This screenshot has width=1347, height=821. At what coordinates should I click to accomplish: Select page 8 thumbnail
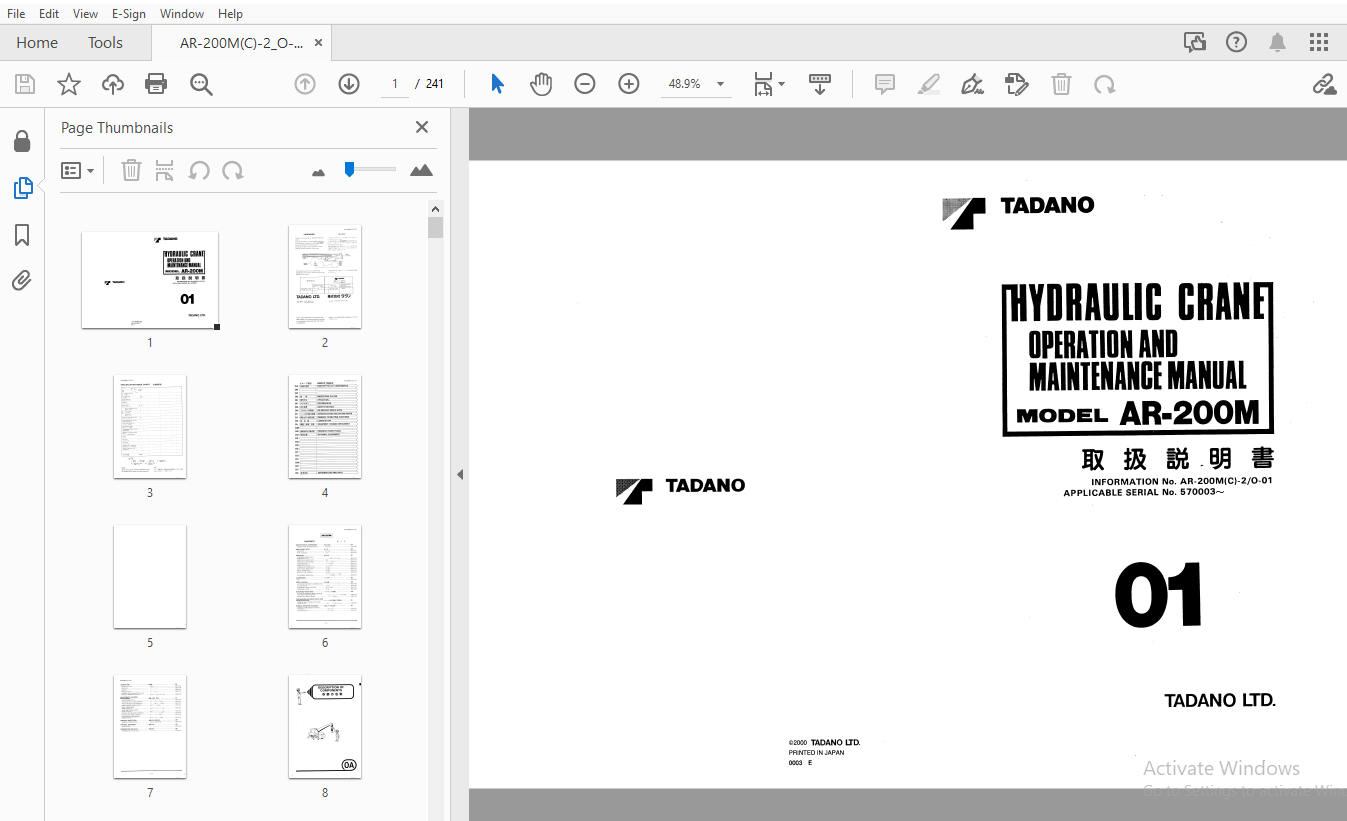(325, 727)
